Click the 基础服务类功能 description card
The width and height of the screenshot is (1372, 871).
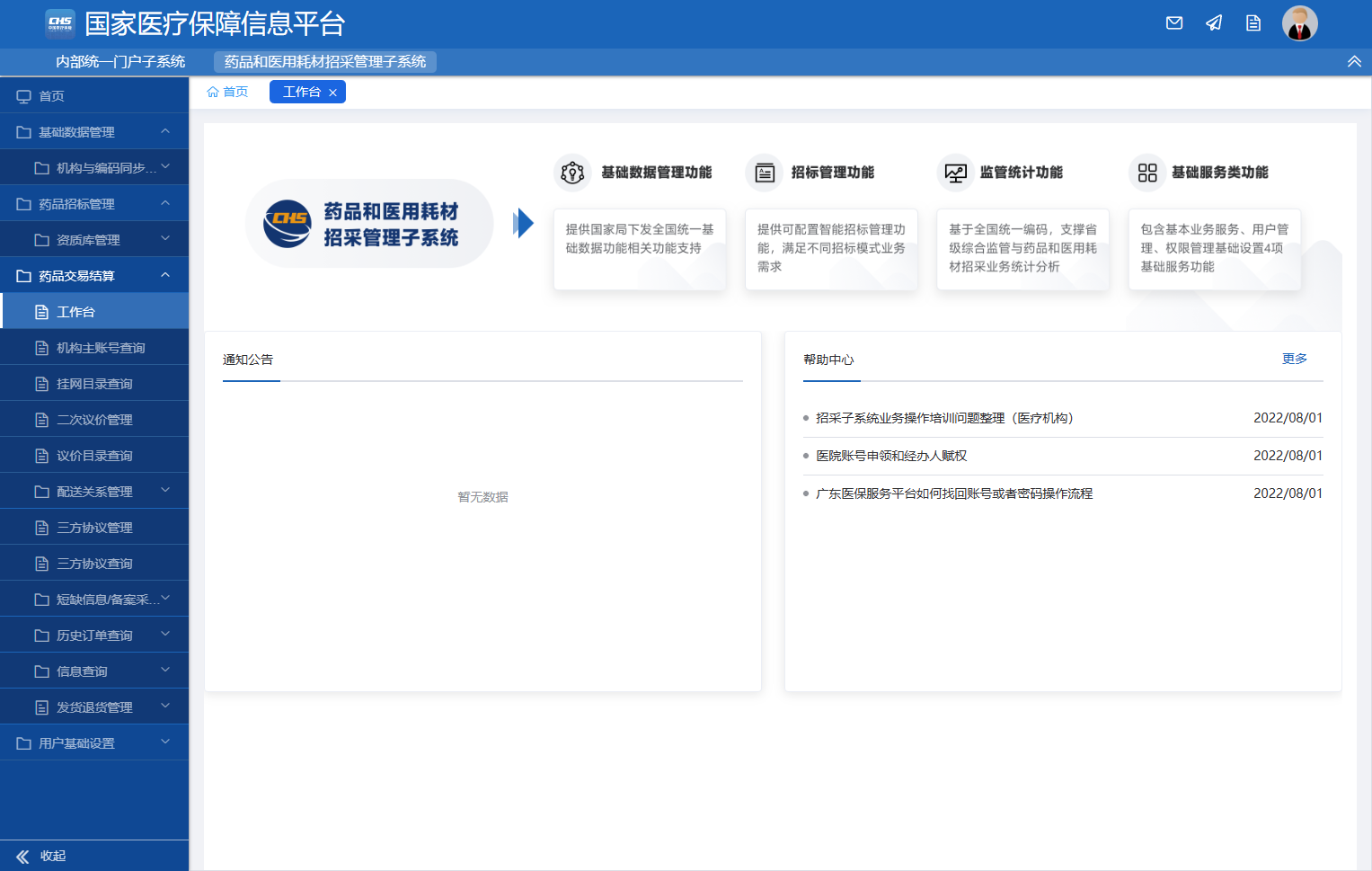[x=1214, y=249]
